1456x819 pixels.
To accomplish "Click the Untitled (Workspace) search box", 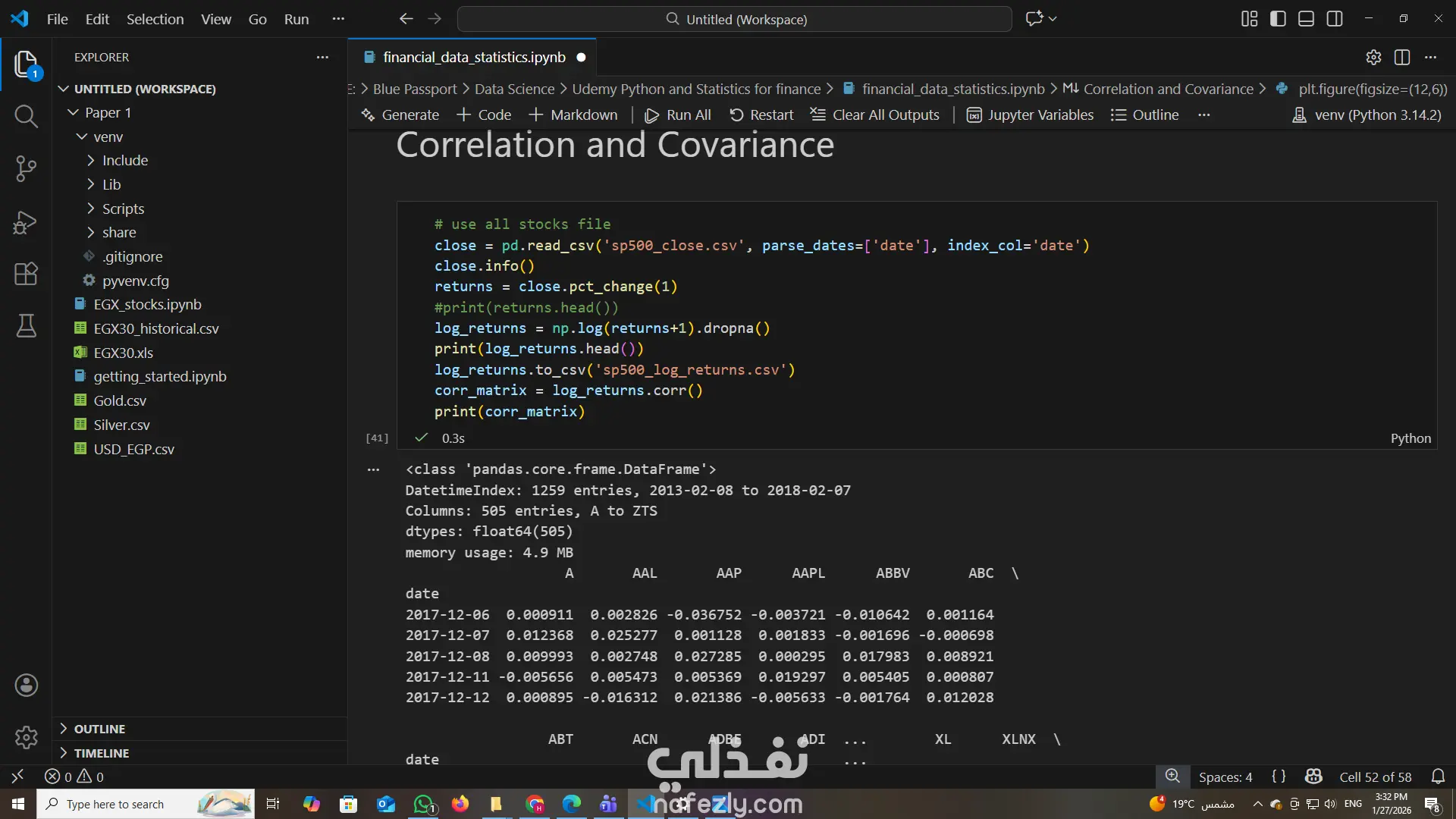I will [x=734, y=19].
